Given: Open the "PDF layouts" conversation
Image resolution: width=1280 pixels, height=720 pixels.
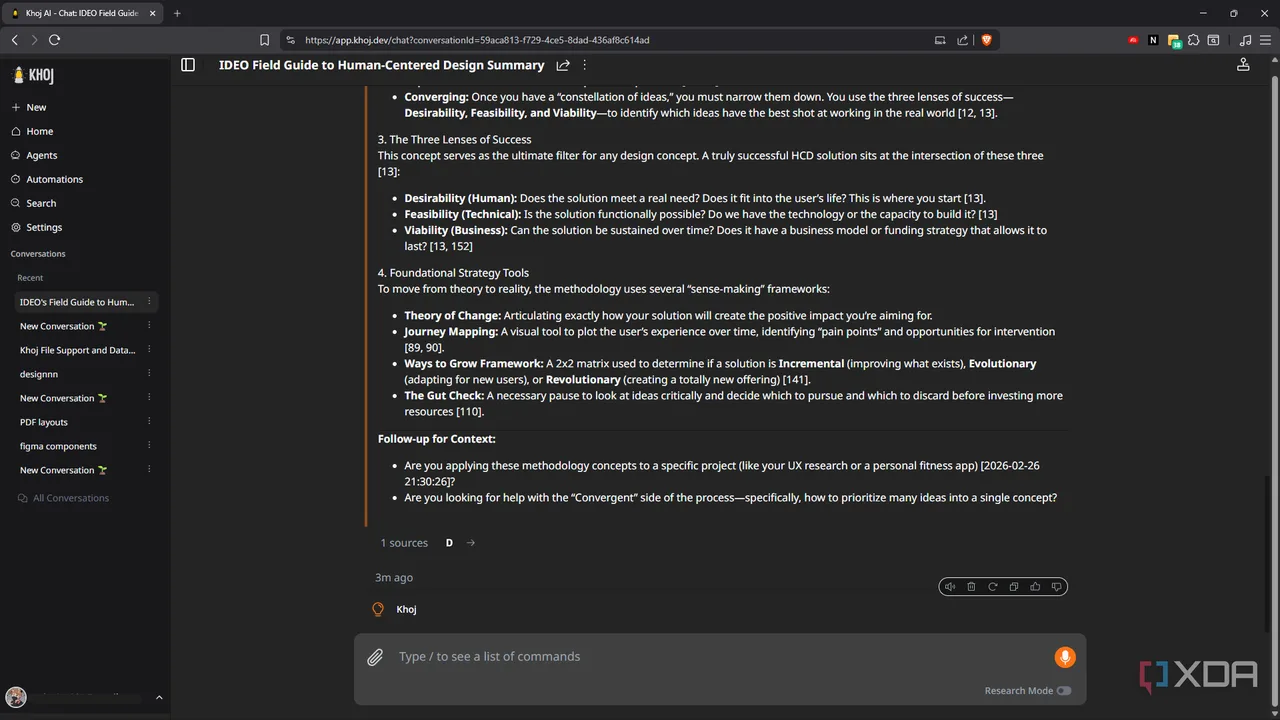Looking at the screenshot, I should (x=44, y=422).
